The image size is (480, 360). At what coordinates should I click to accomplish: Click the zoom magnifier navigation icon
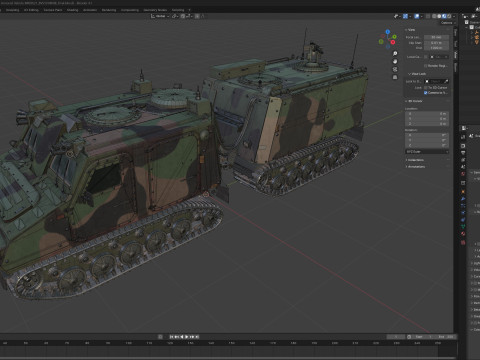[x=395, y=54]
